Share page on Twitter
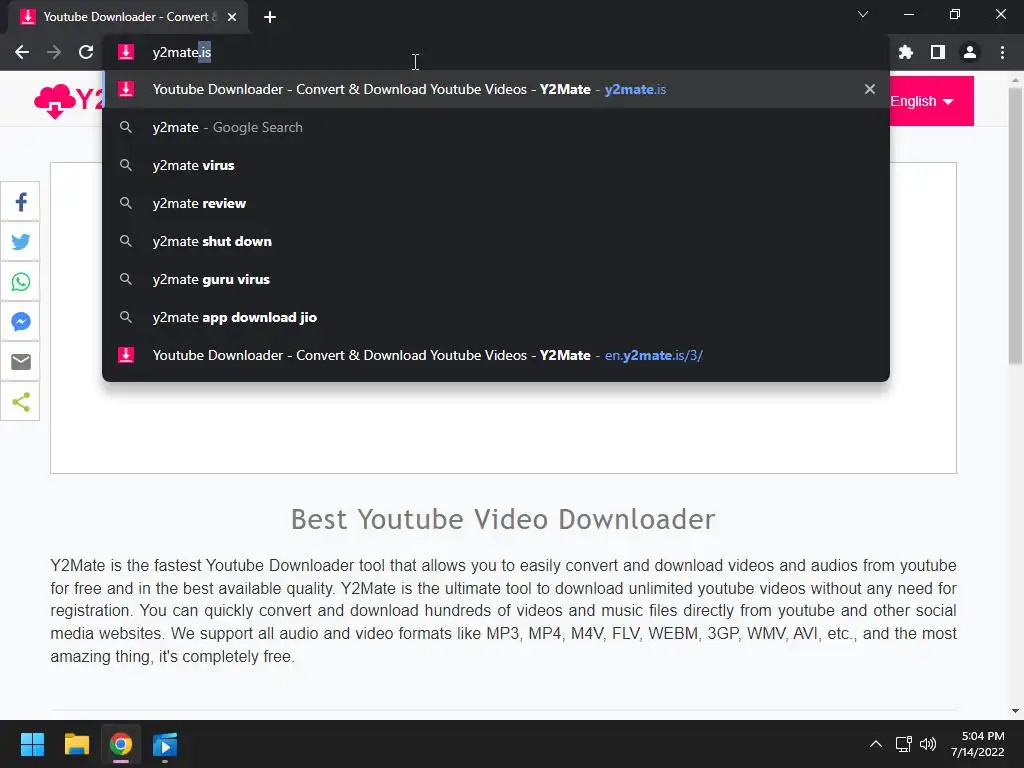1024x768 pixels. (20, 242)
